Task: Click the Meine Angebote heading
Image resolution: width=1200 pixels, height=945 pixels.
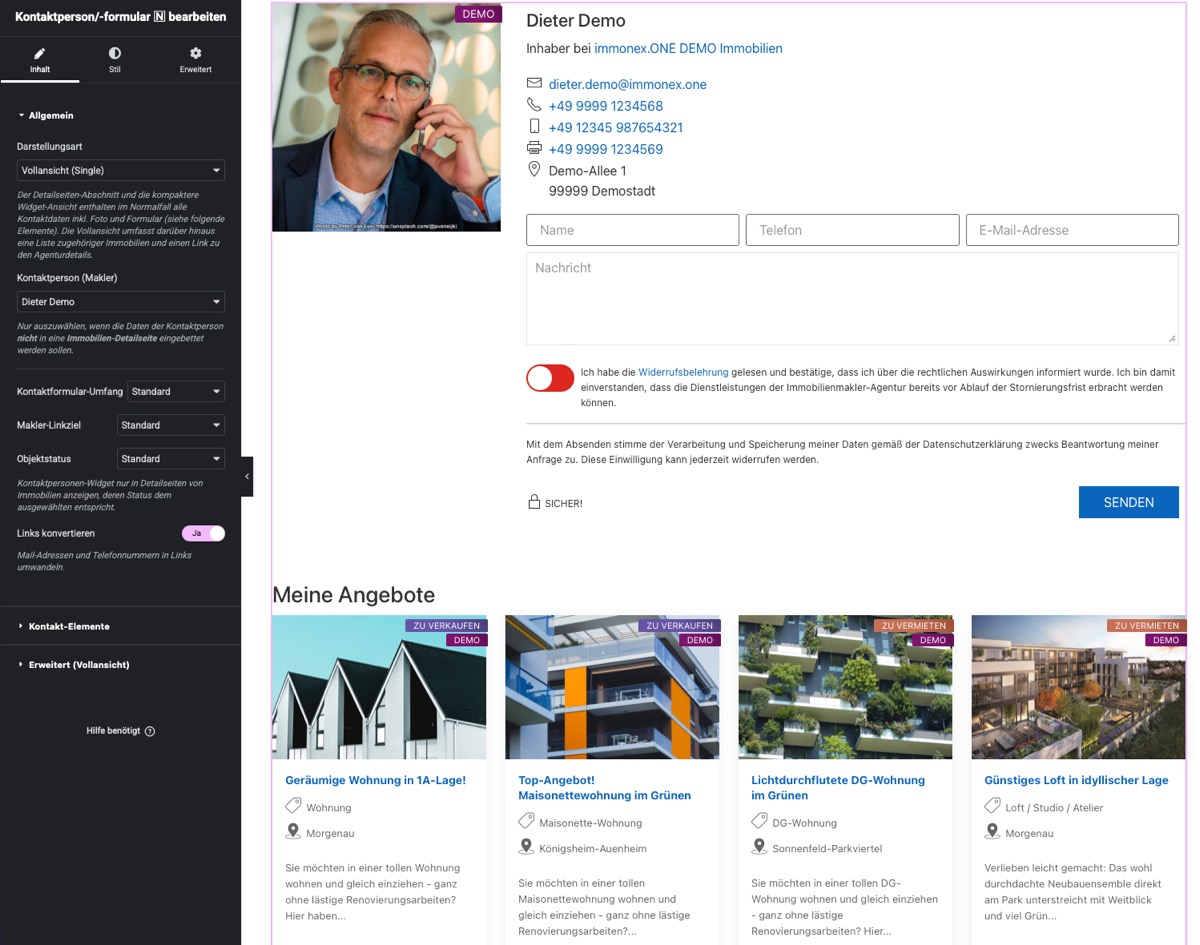Action: 353,595
